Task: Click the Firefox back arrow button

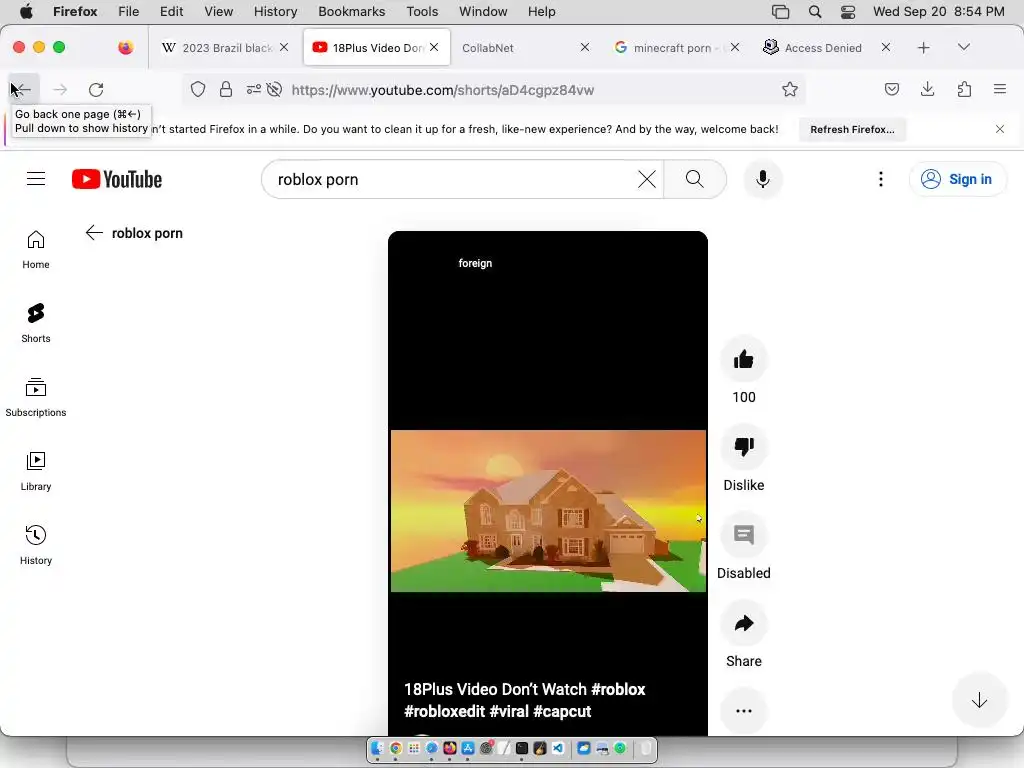Action: 22,89
